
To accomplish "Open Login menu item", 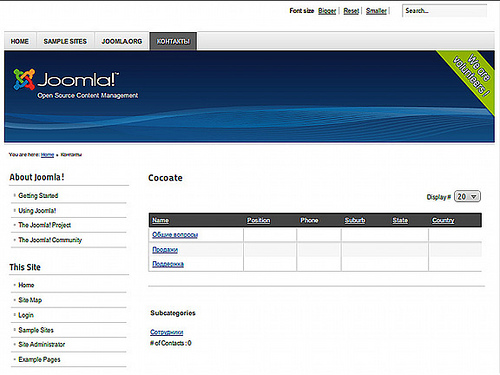I will 26,315.
